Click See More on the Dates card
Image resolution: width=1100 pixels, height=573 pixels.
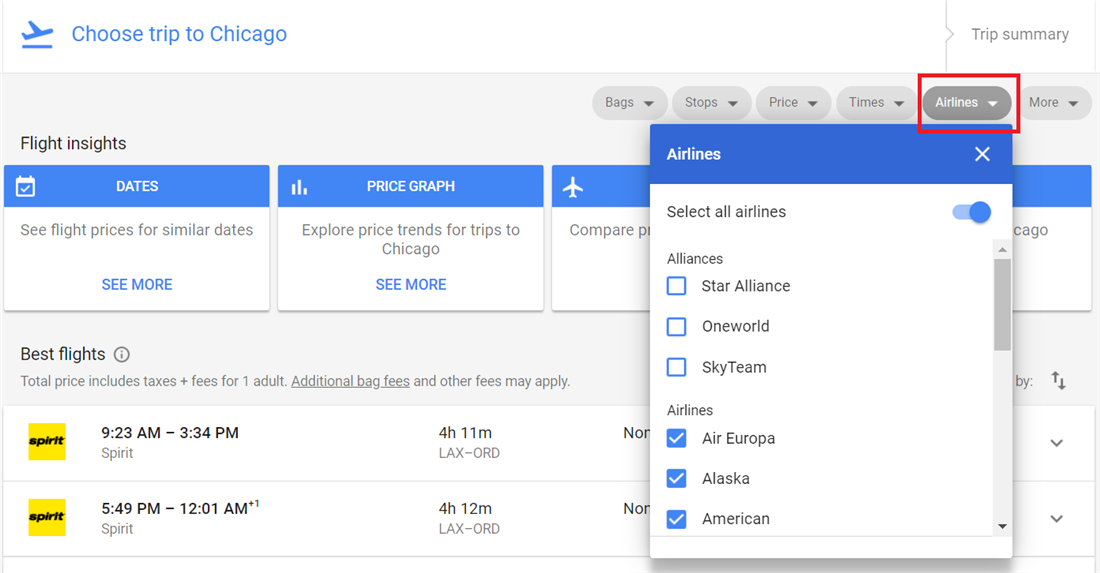[137, 285]
